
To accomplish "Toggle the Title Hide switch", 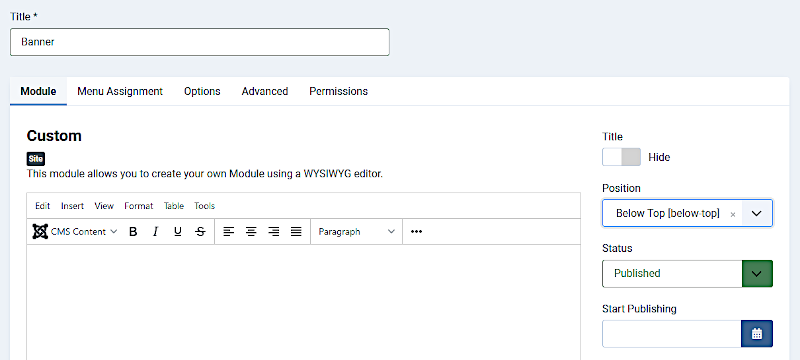I will (x=621, y=157).
